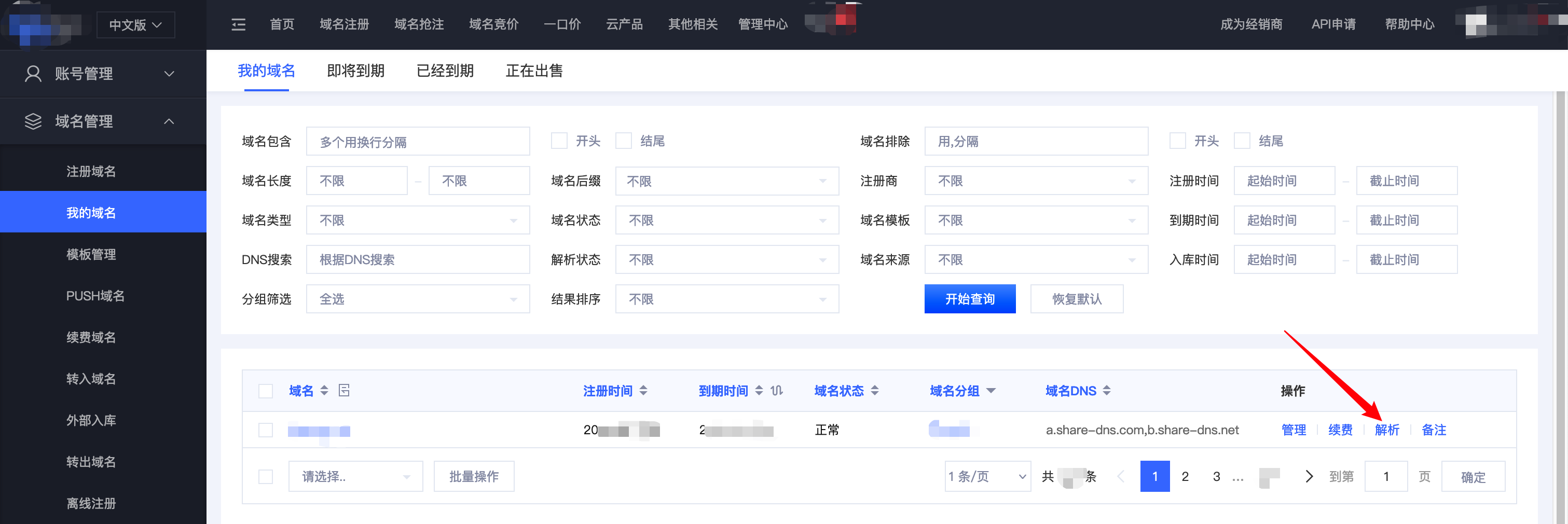Click the domain management layers icon
The height and width of the screenshot is (524, 1568).
33,121
